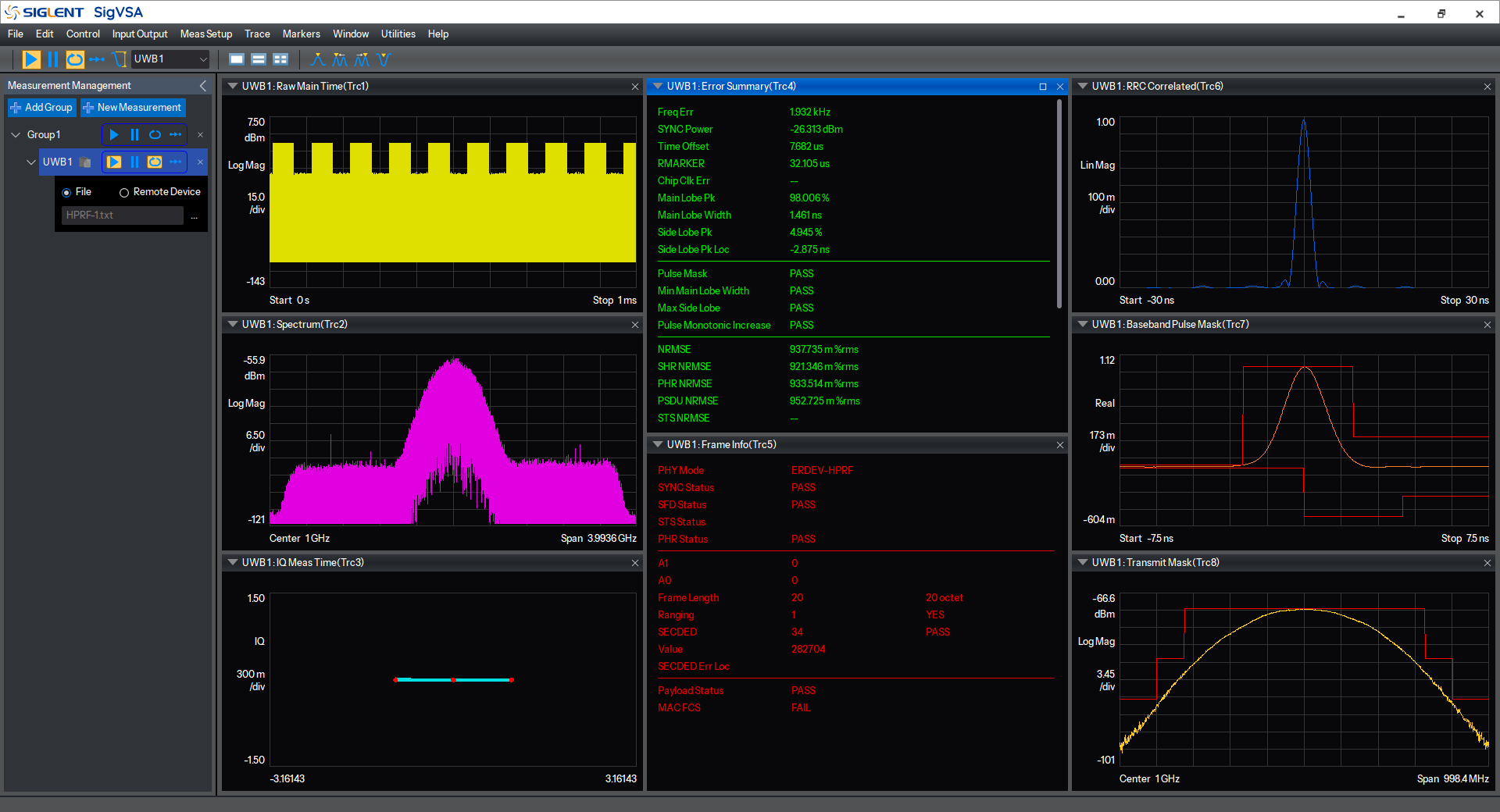Screen dimensions: 1500x812
Task: Click the main toolbar Pause button
Action: 53,59
